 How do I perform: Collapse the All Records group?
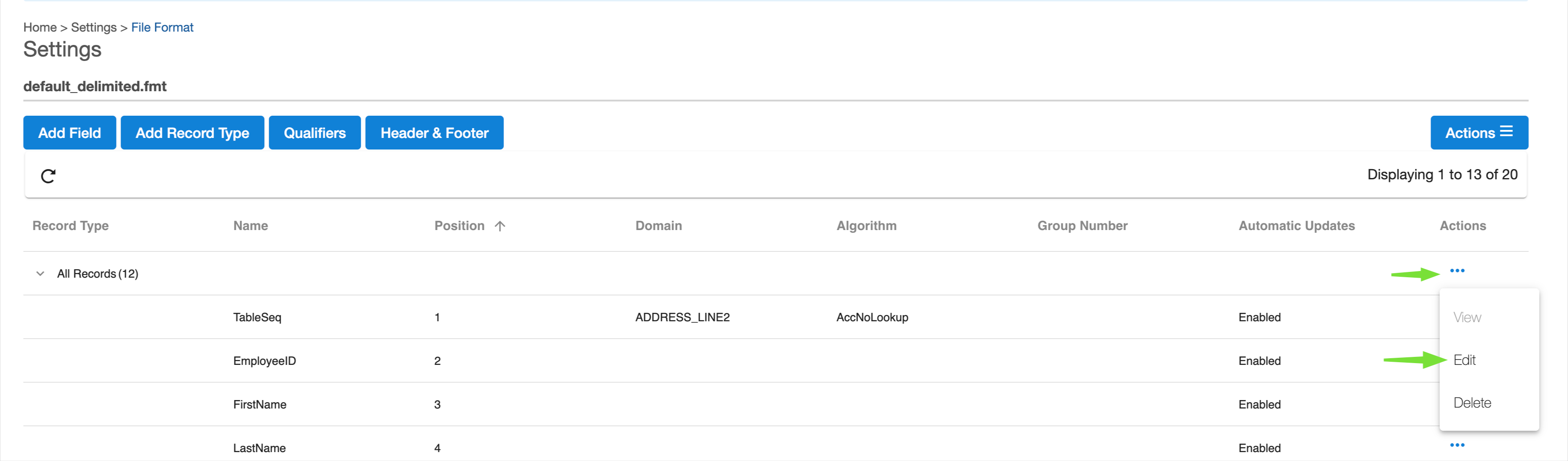point(40,274)
